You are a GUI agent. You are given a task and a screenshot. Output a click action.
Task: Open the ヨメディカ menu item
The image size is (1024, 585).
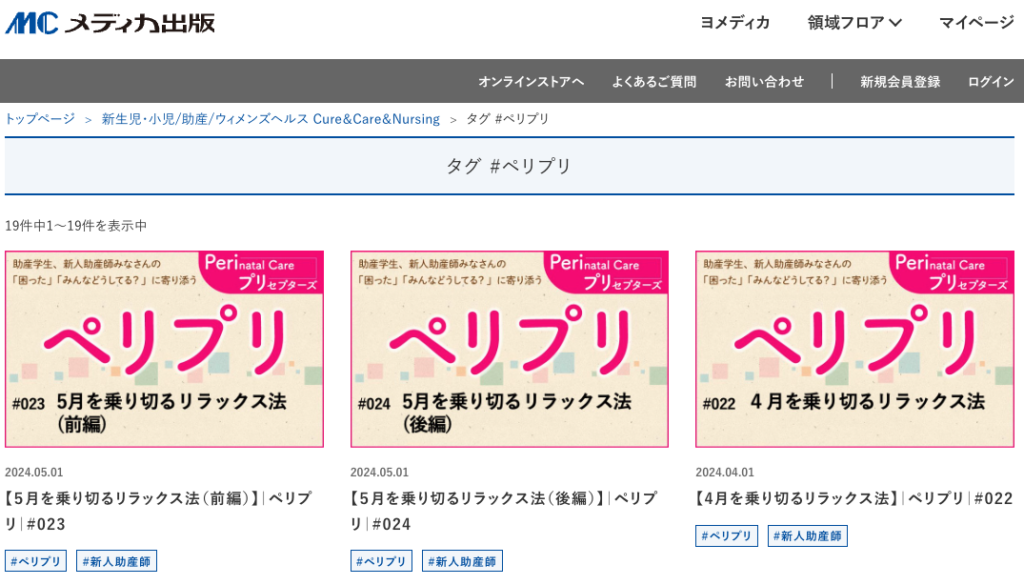[734, 23]
